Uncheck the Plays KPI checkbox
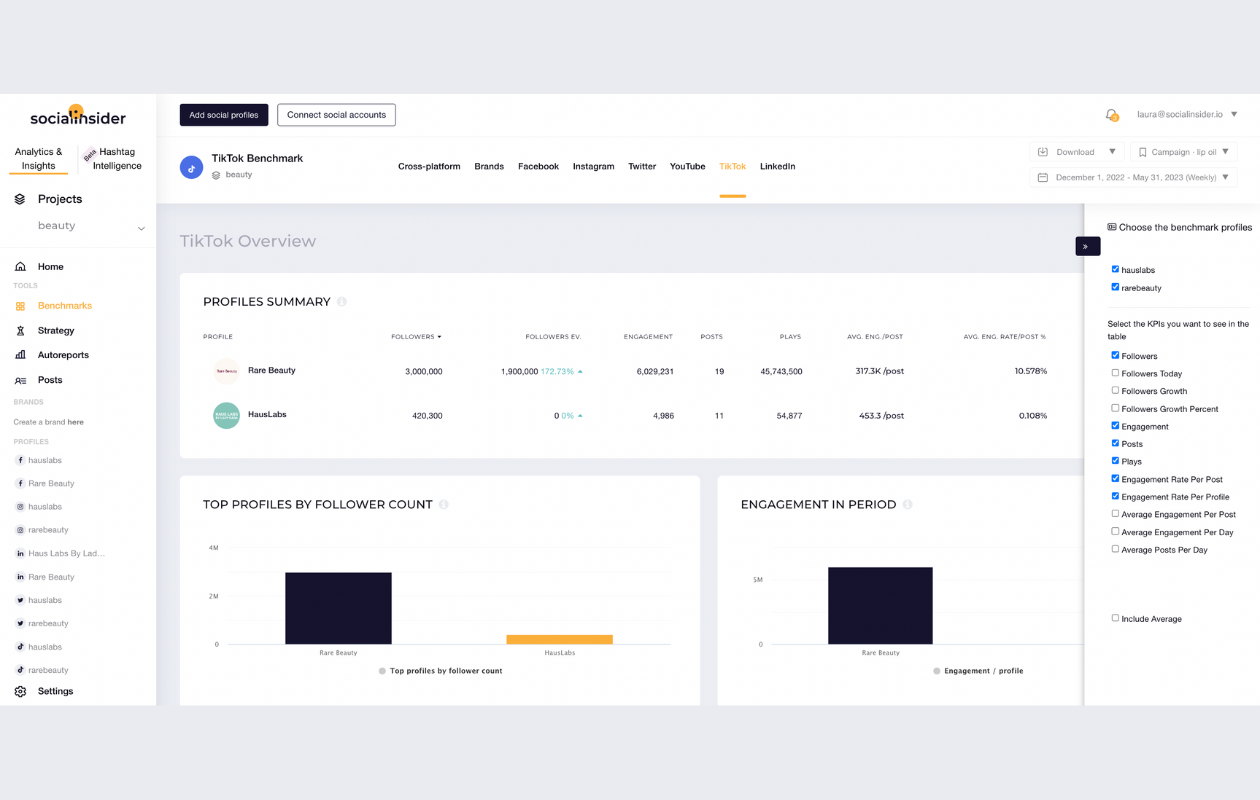The width and height of the screenshot is (1260, 800). click(1115, 461)
